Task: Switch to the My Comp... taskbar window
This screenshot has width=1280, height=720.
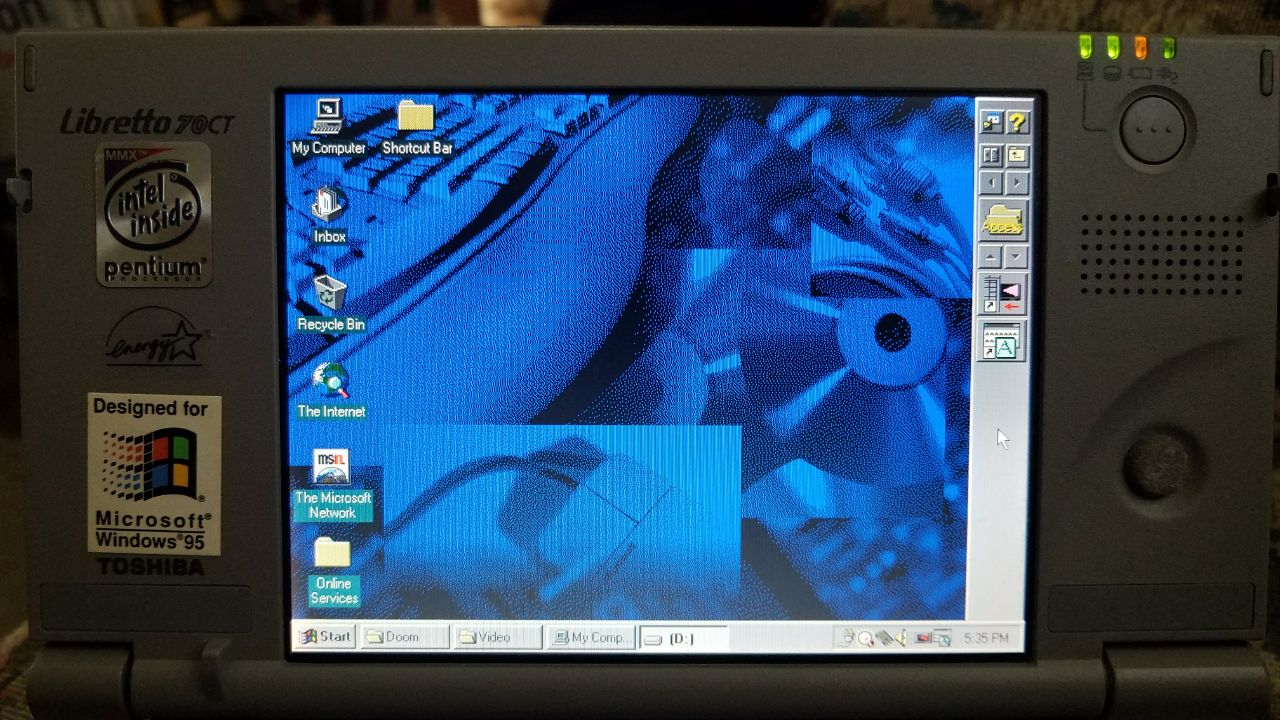Action: [x=591, y=637]
